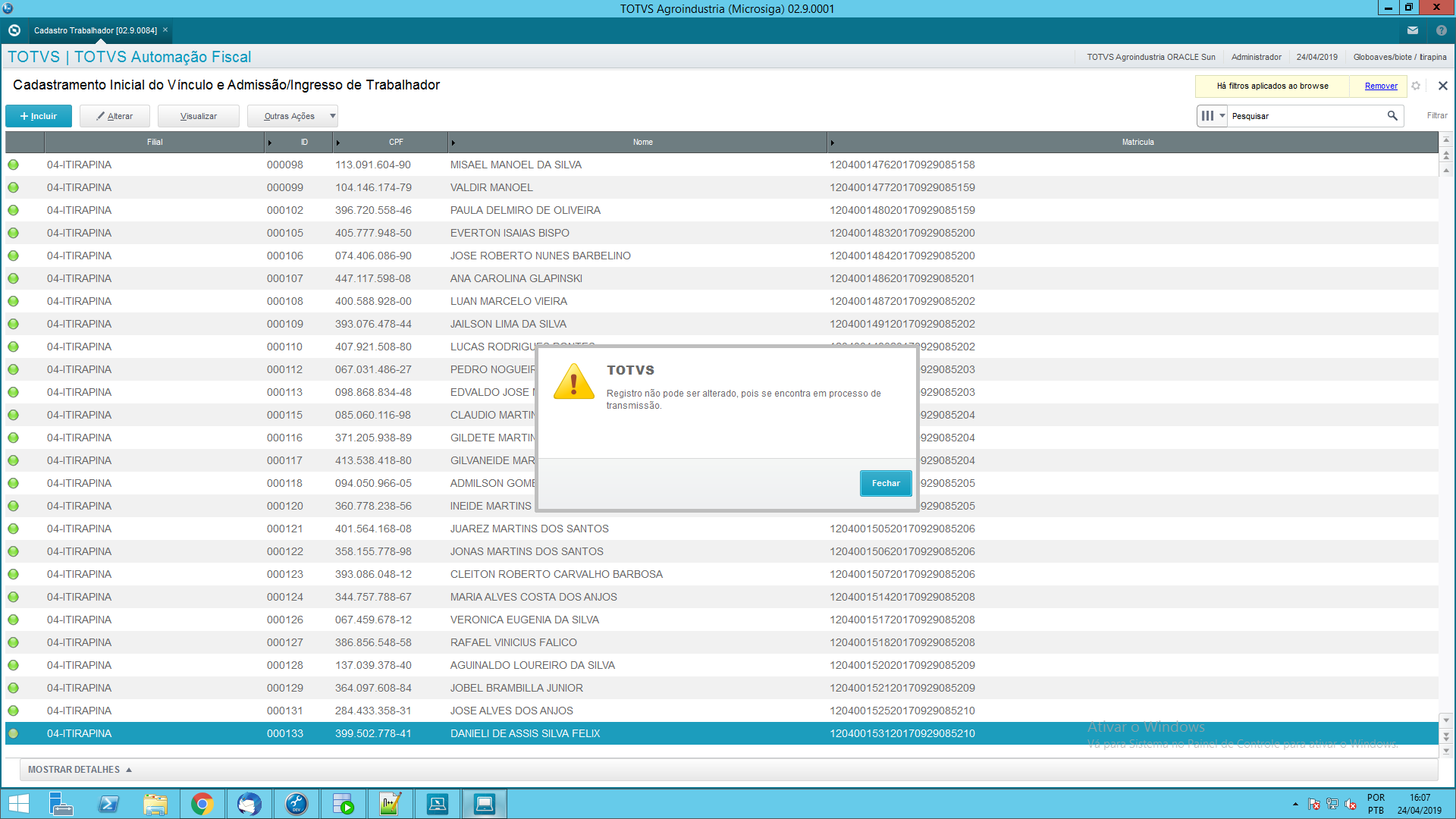This screenshot has height=819, width=1456.
Task: Click matricula 12040014762017092908515​8
Action: [x=902, y=165]
